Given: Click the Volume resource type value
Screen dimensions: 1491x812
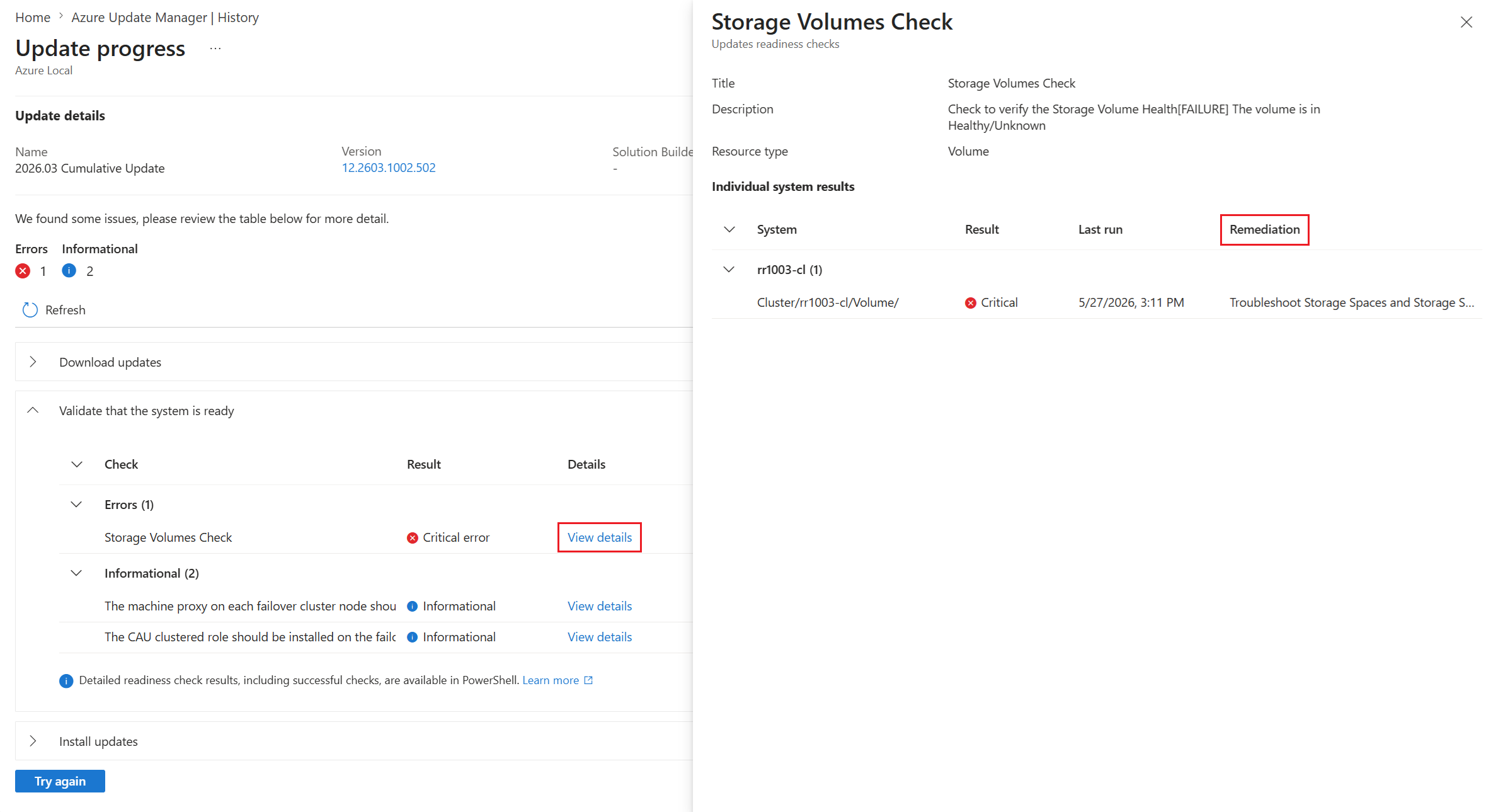Looking at the screenshot, I should tap(968, 151).
